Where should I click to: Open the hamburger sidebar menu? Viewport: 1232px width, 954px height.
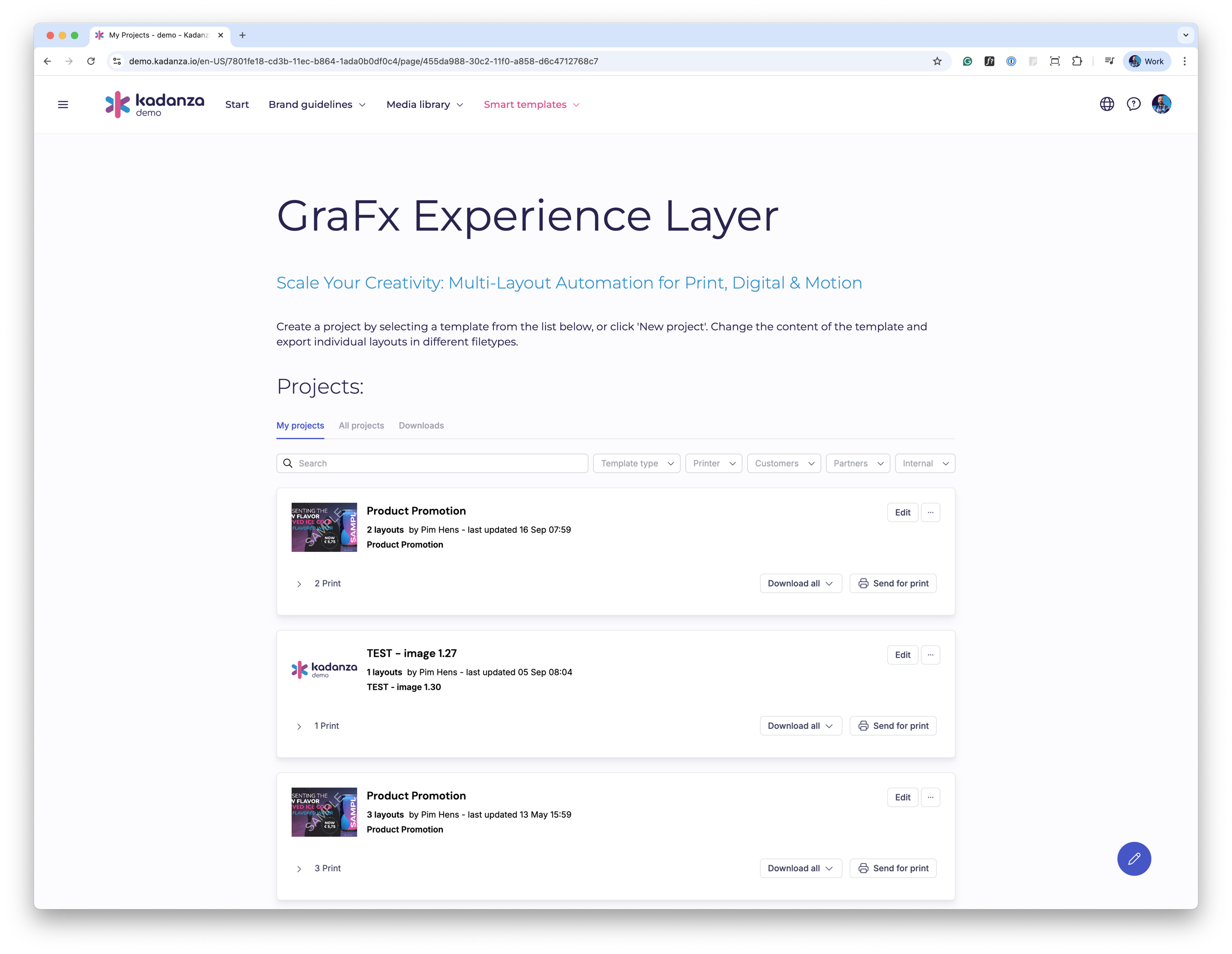[x=63, y=104]
